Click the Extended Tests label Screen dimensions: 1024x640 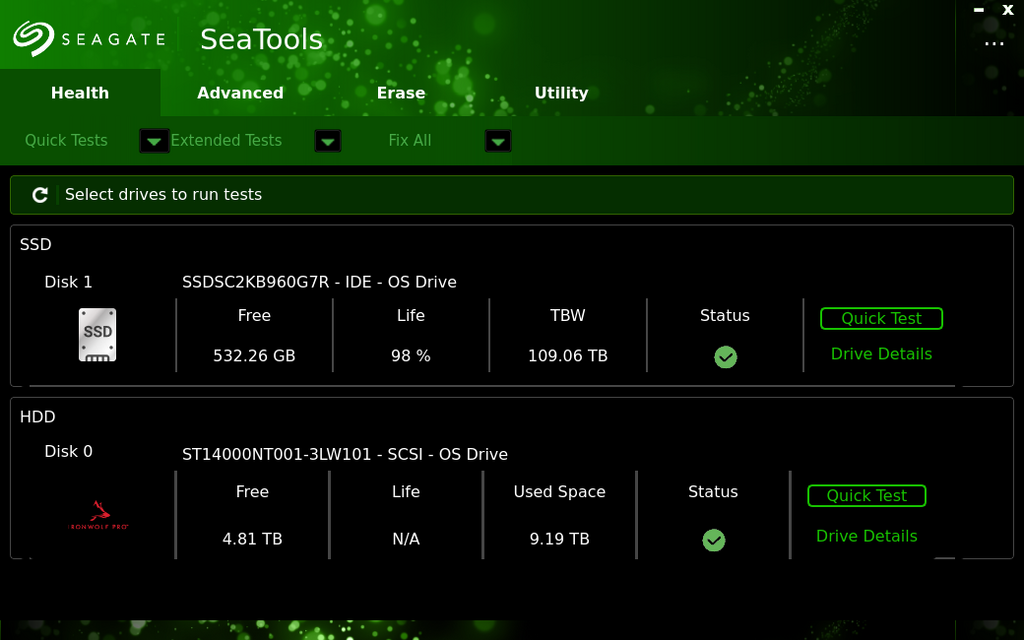226,140
